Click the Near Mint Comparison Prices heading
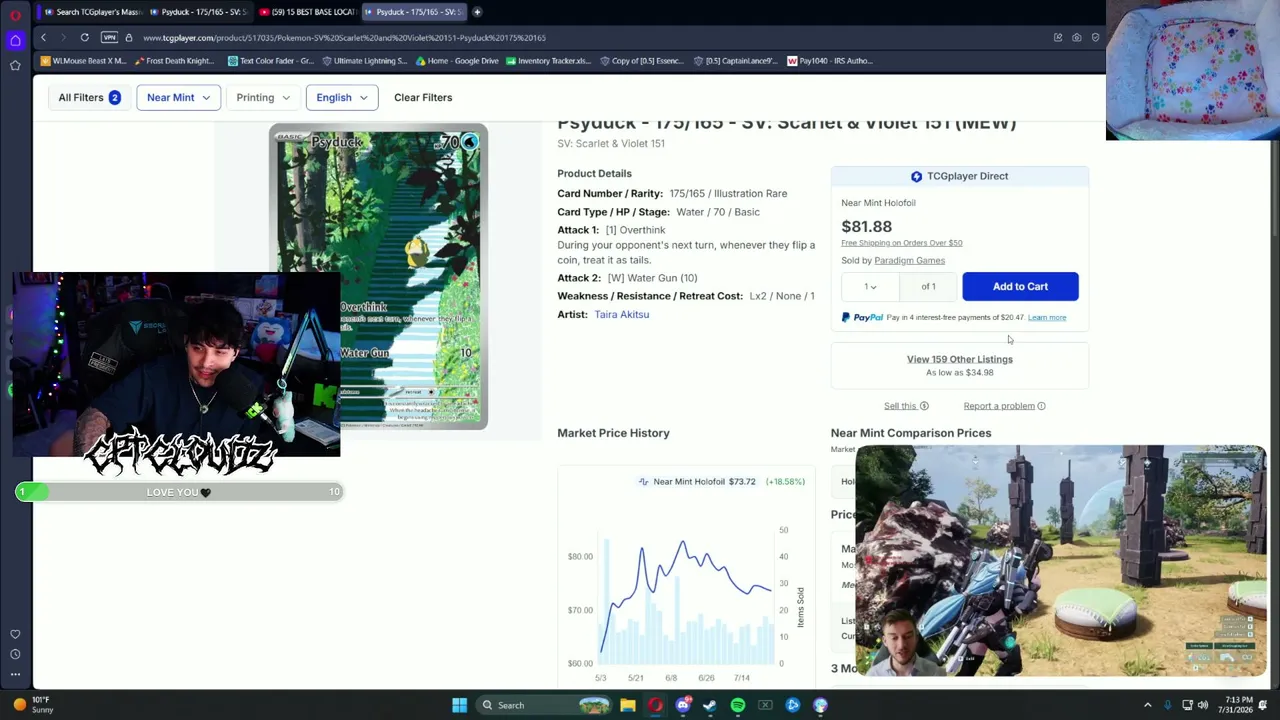 click(x=911, y=434)
